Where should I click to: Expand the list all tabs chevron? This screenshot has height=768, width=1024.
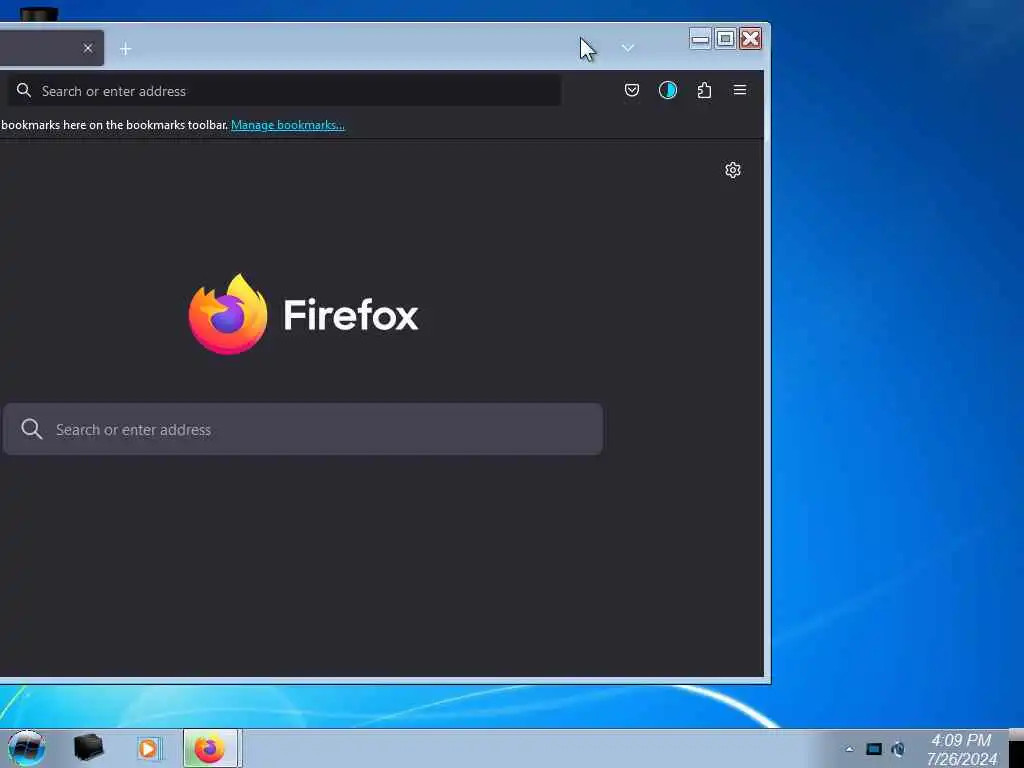(x=628, y=48)
